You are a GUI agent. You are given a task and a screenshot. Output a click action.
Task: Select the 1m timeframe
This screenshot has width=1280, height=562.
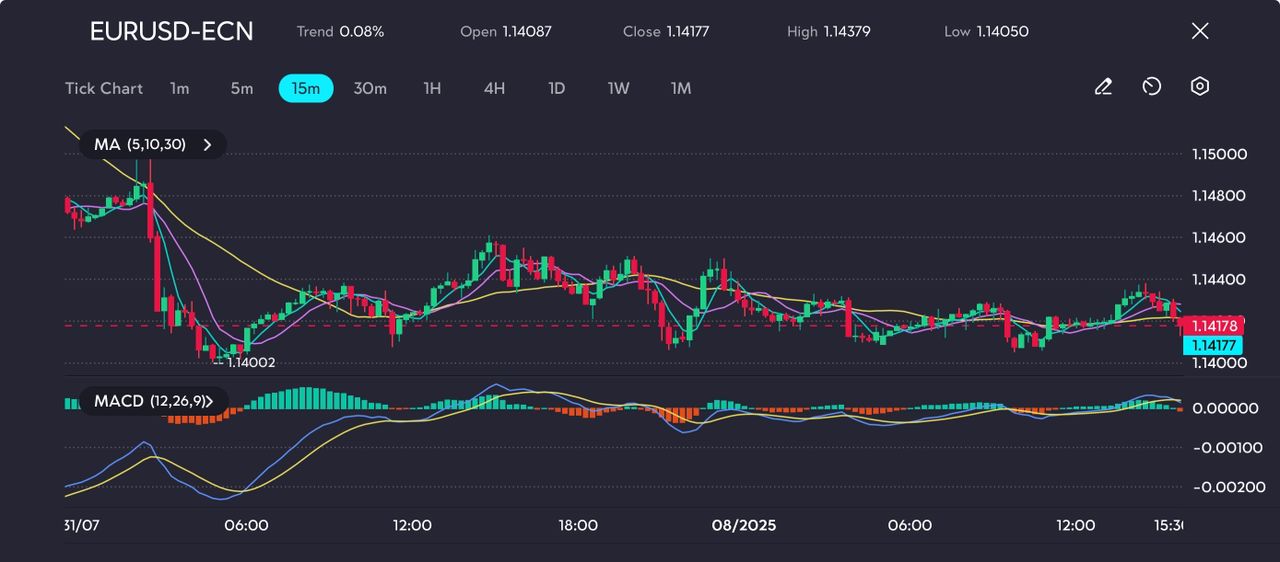click(x=179, y=89)
